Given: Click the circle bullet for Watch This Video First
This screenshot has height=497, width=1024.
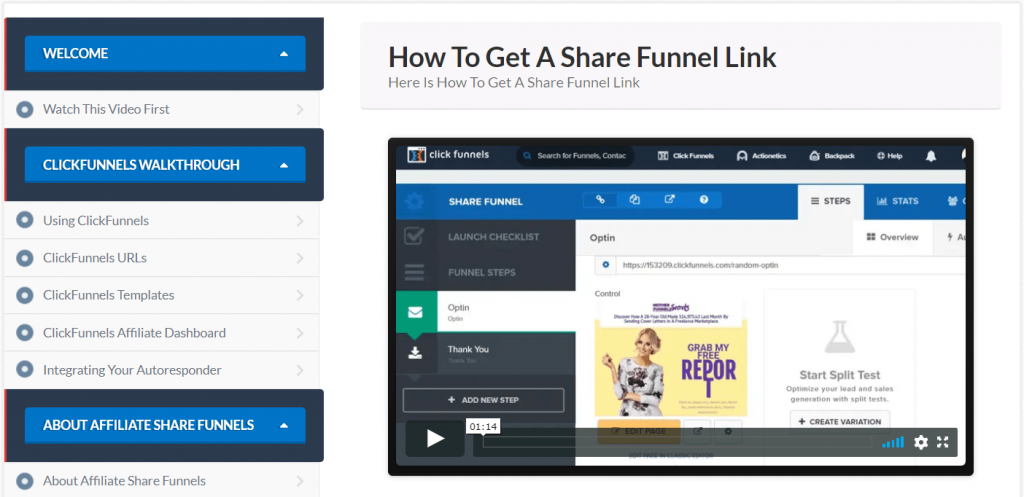Looking at the screenshot, I should click(x=25, y=109).
